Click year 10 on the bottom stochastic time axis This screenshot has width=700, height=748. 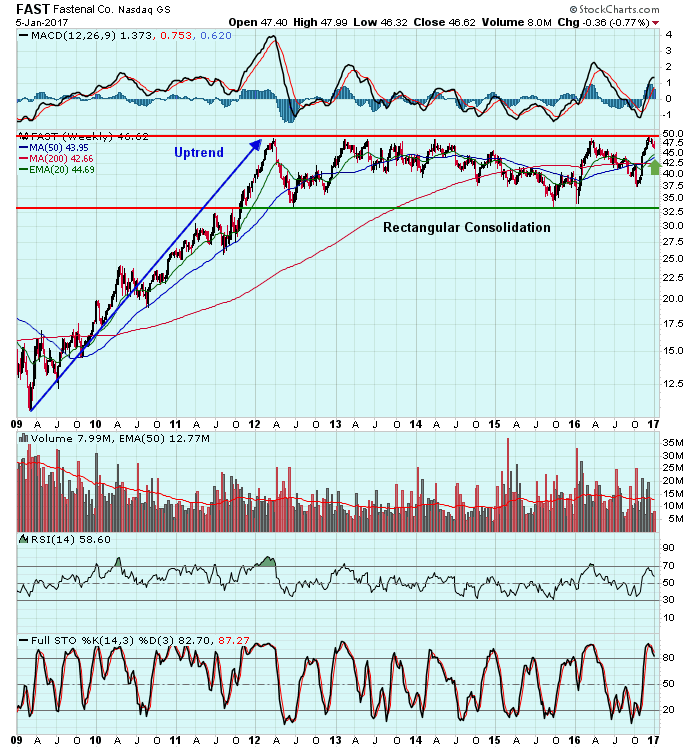(95, 740)
